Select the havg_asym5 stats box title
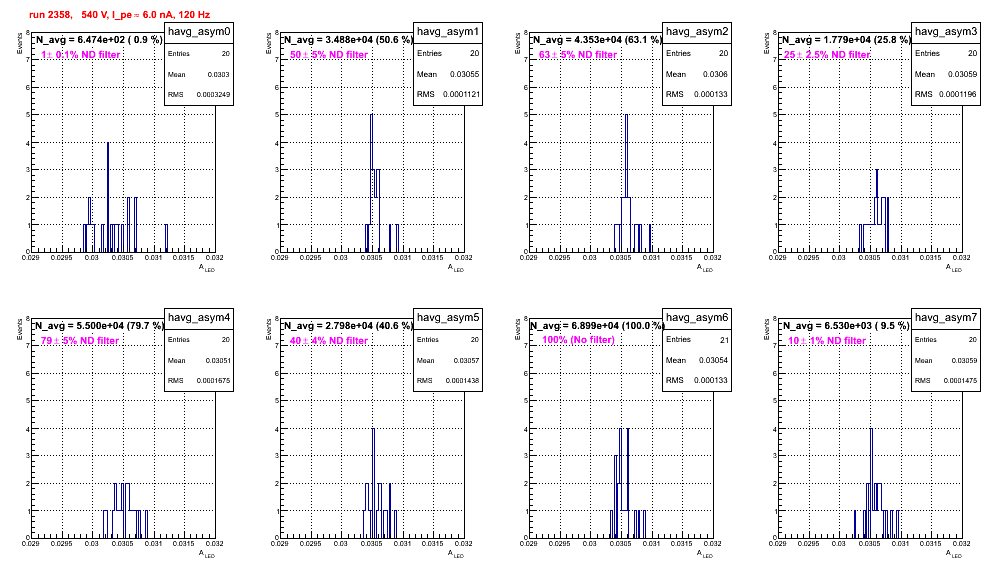This screenshot has height=572, width=996. tap(448, 317)
